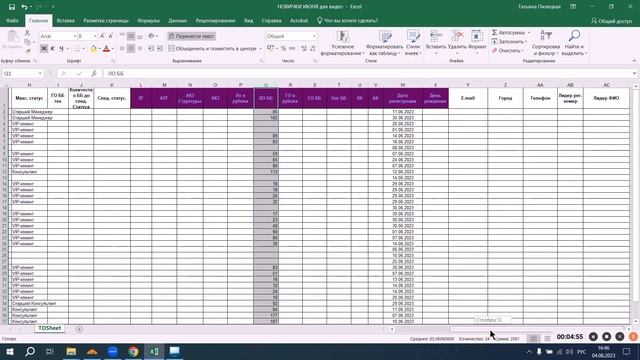Click the increase indent icon

click(160, 49)
